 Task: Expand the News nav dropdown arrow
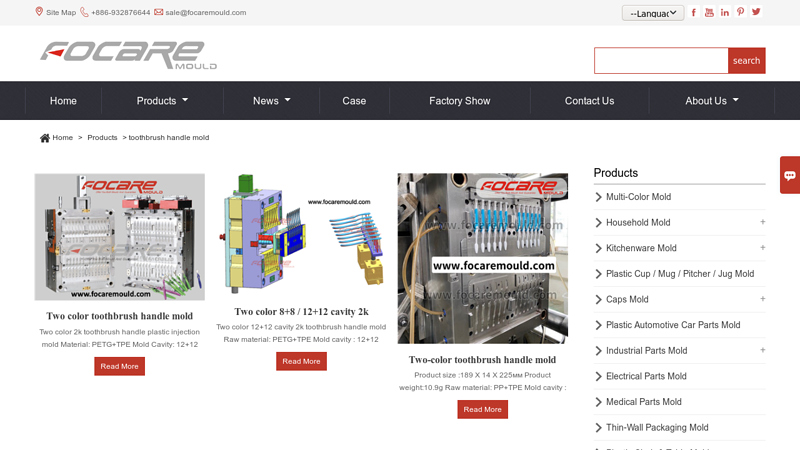click(287, 100)
